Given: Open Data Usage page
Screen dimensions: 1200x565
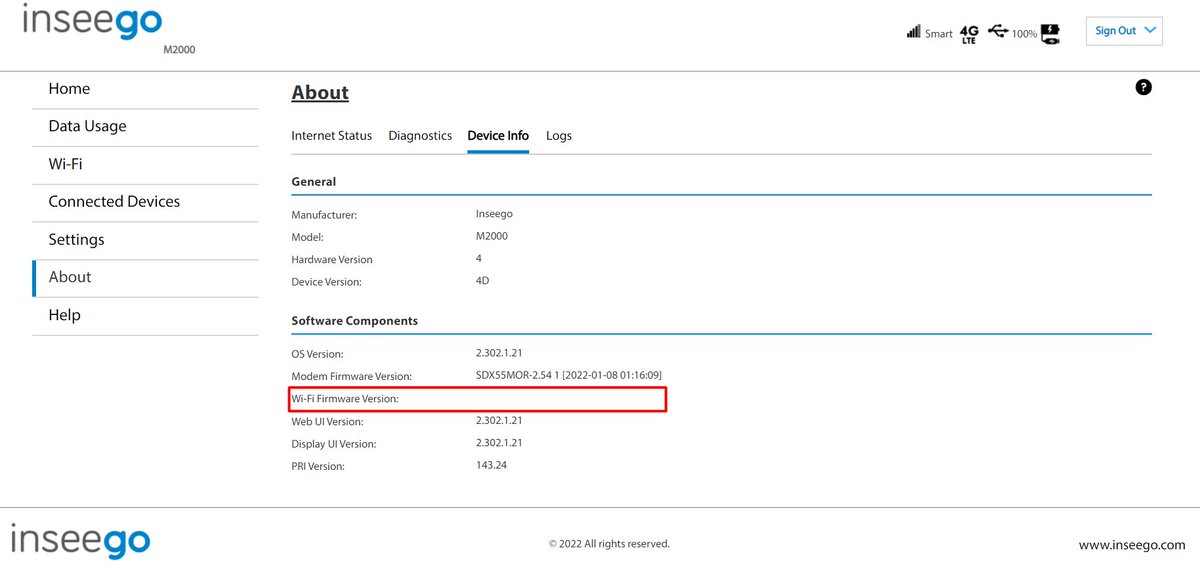Looking at the screenshot, I should coord(145,127).
